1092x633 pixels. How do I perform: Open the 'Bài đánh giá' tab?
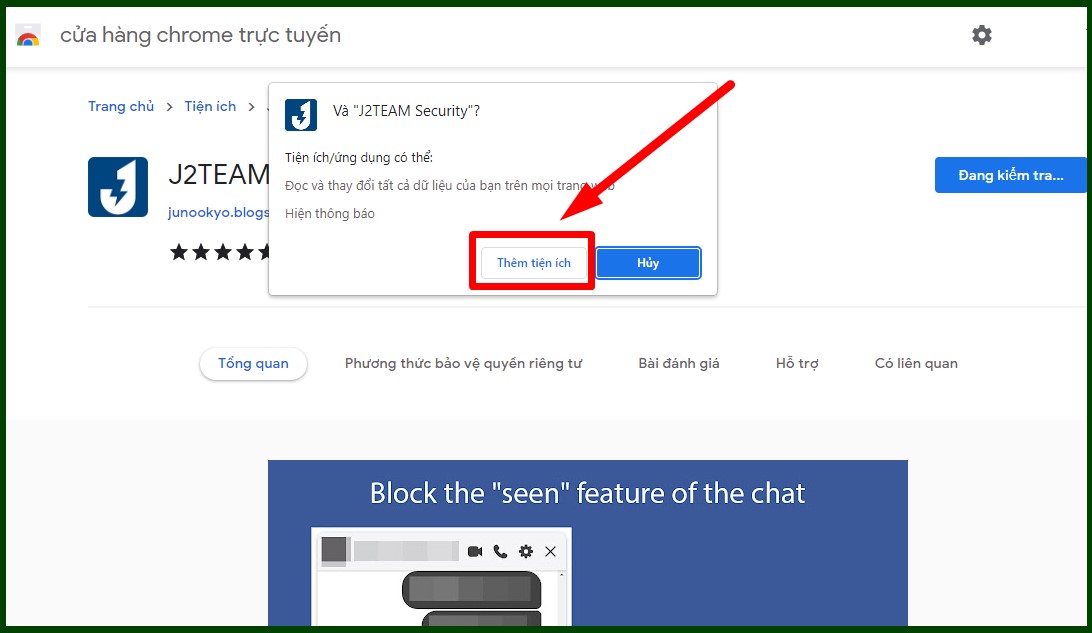(x=679, y=364)
